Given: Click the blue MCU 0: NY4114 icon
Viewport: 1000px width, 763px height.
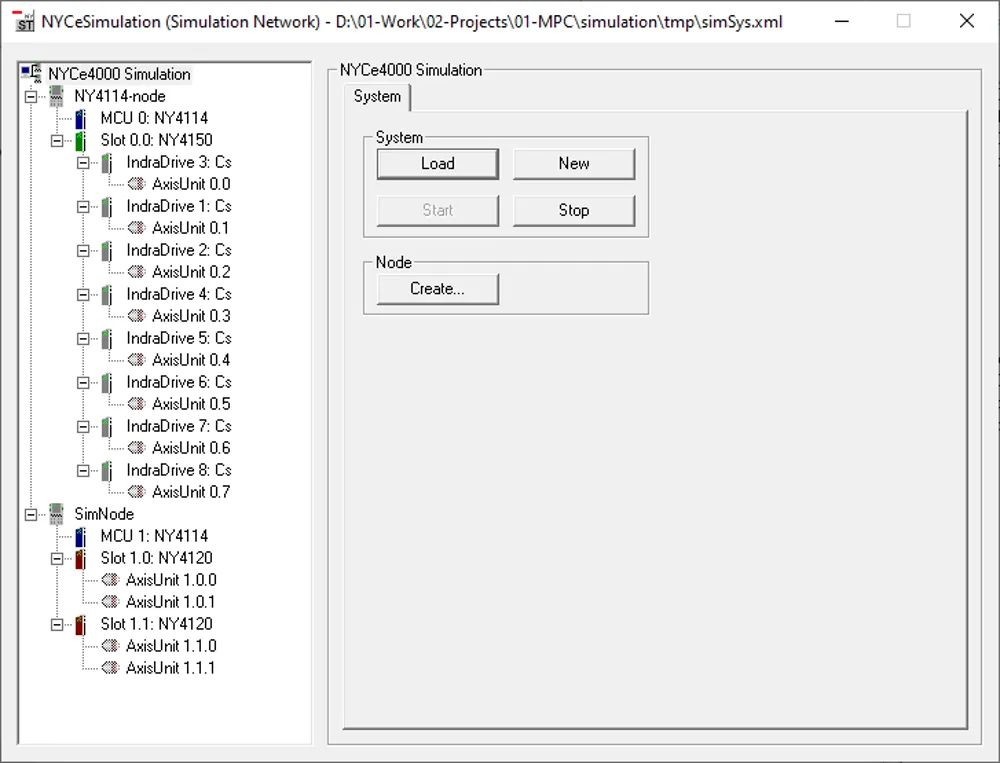Looking at the screenshot, I should [82, 118].
